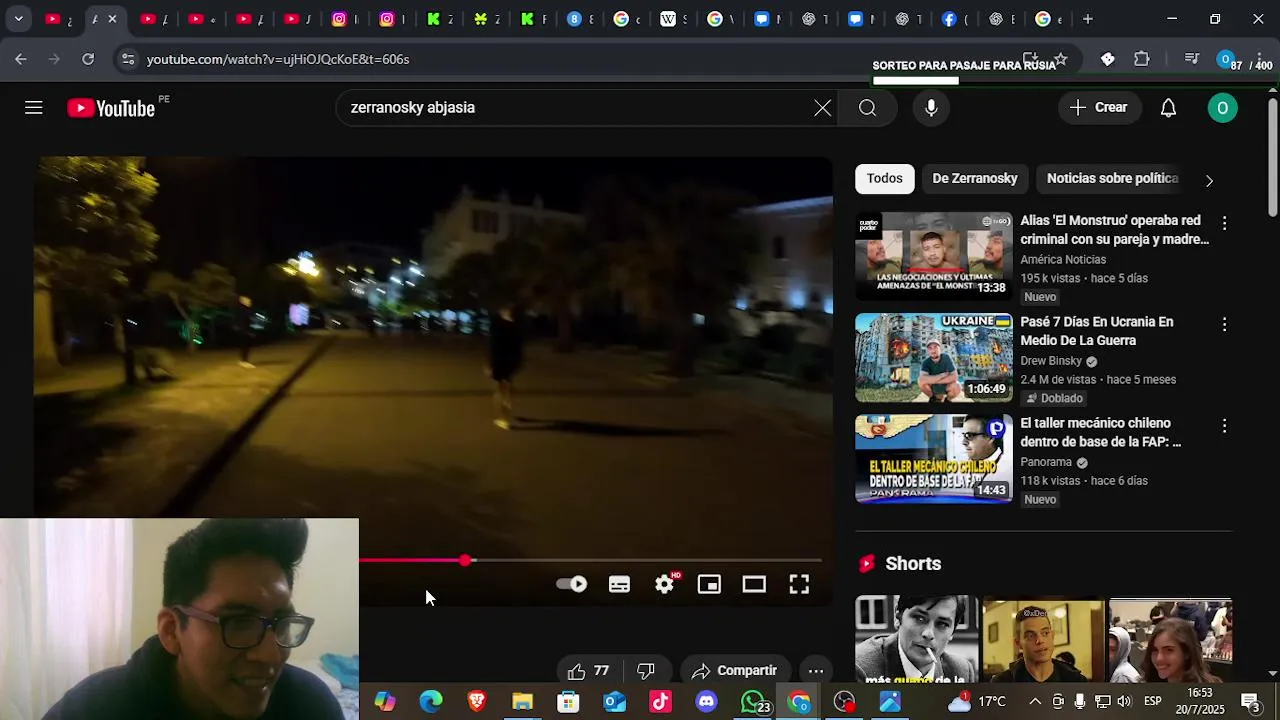The width and height of the screenshot is (1280, 720).
Task: View site information icon in address bar
Action: coord(127,59)
